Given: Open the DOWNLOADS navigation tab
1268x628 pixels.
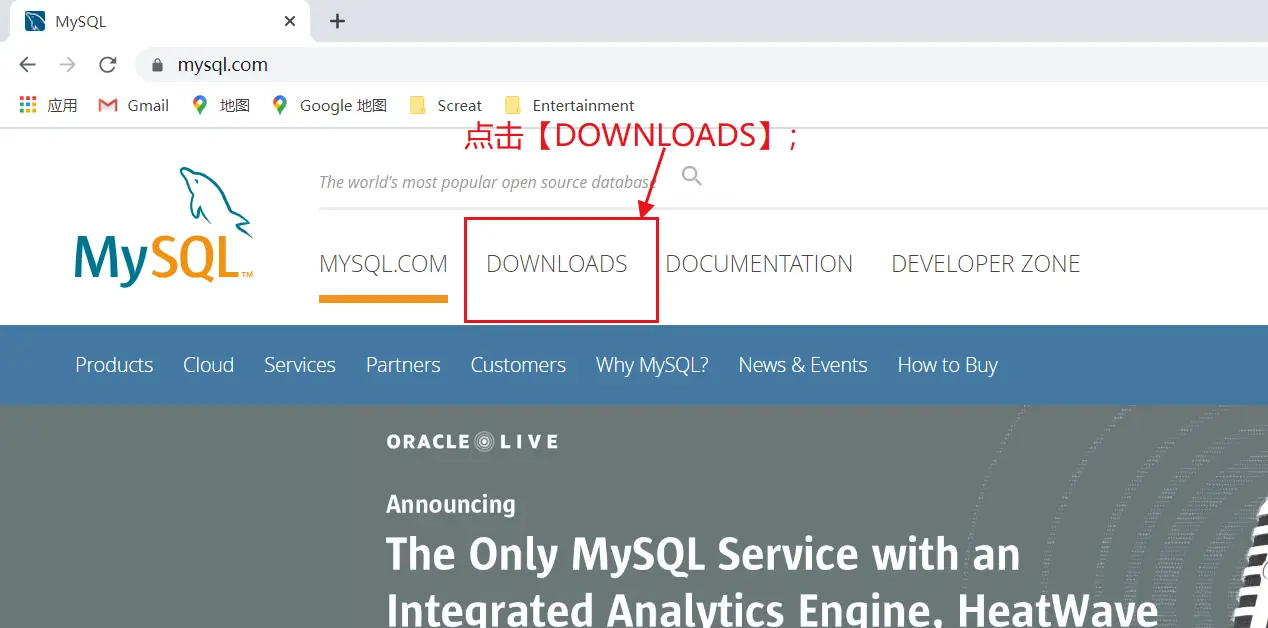Looking at the screenshot, I should [x=557, y=264].
